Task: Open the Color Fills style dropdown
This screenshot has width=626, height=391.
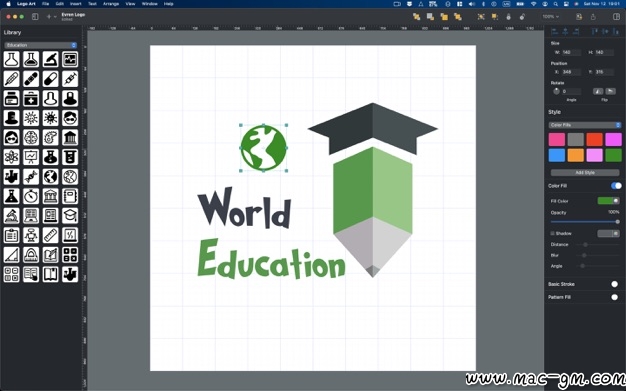Action: [585, 125]
